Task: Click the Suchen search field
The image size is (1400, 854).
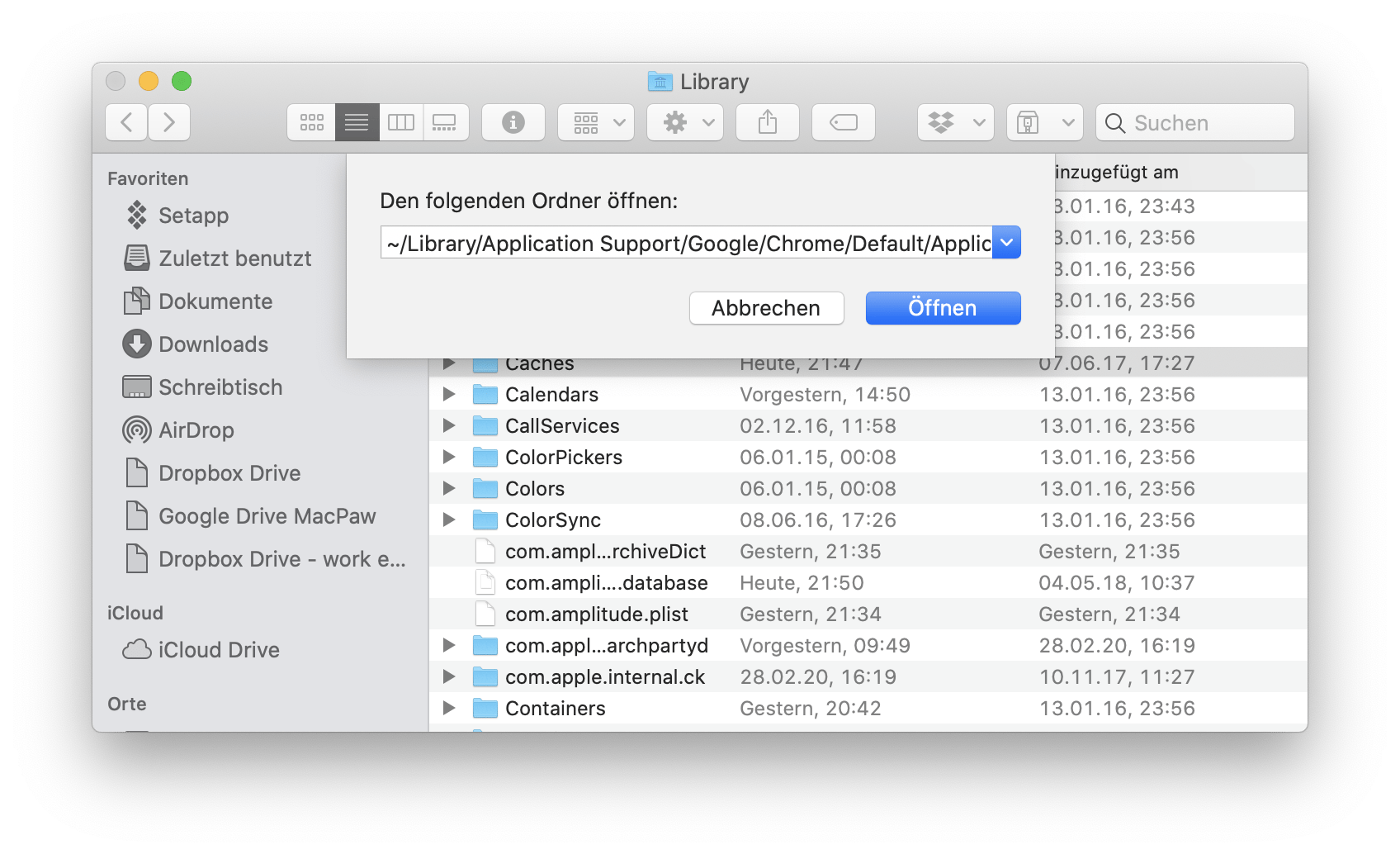Action: [x=1195, y=122]
